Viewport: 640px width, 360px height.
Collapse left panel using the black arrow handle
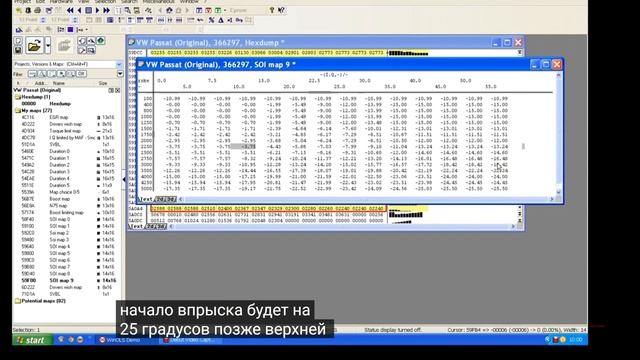click(124, 179)
